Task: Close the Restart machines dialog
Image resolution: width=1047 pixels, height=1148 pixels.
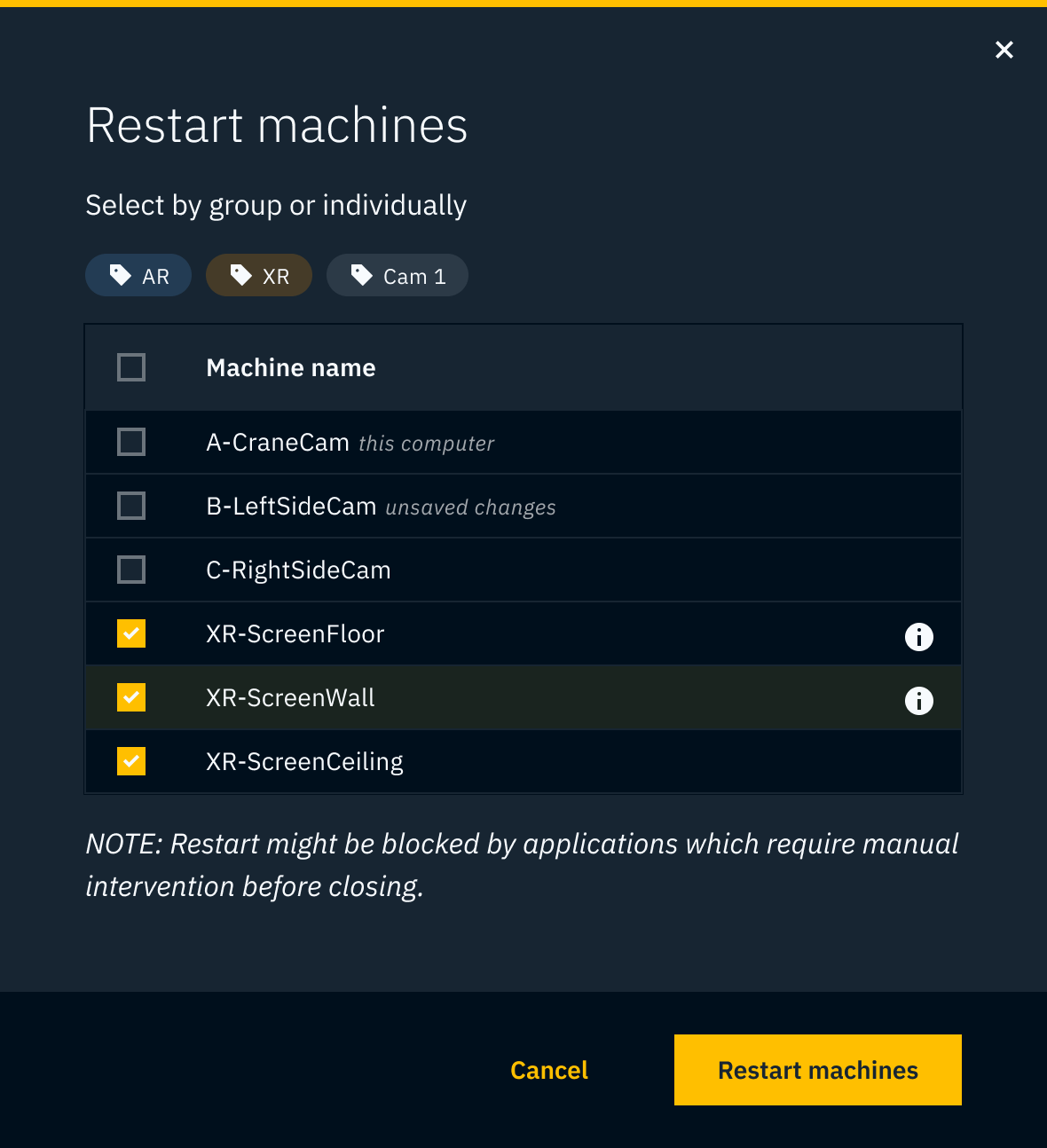Action: (x=1004, y=50)
